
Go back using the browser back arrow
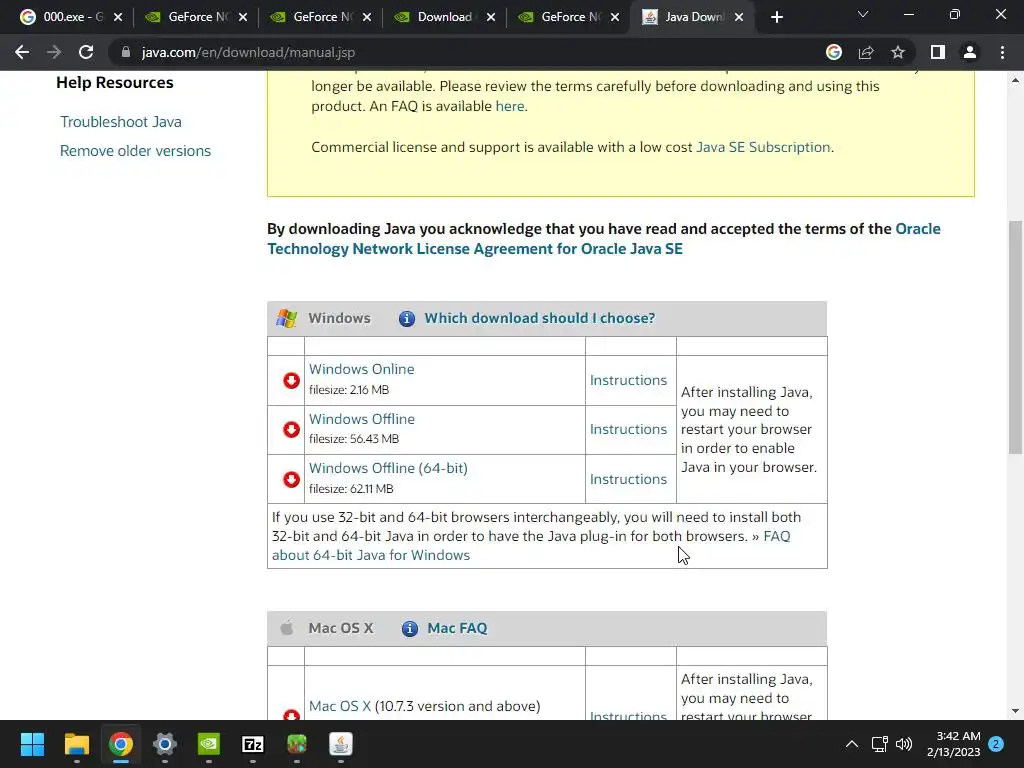22,52
